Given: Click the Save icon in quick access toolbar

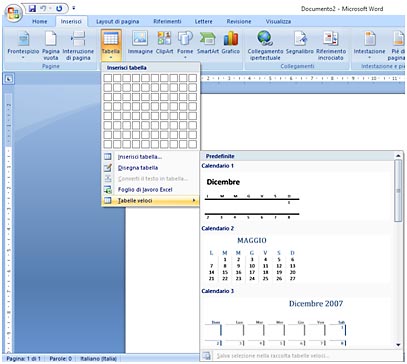Looking at the screenshot, I should 32,8.
